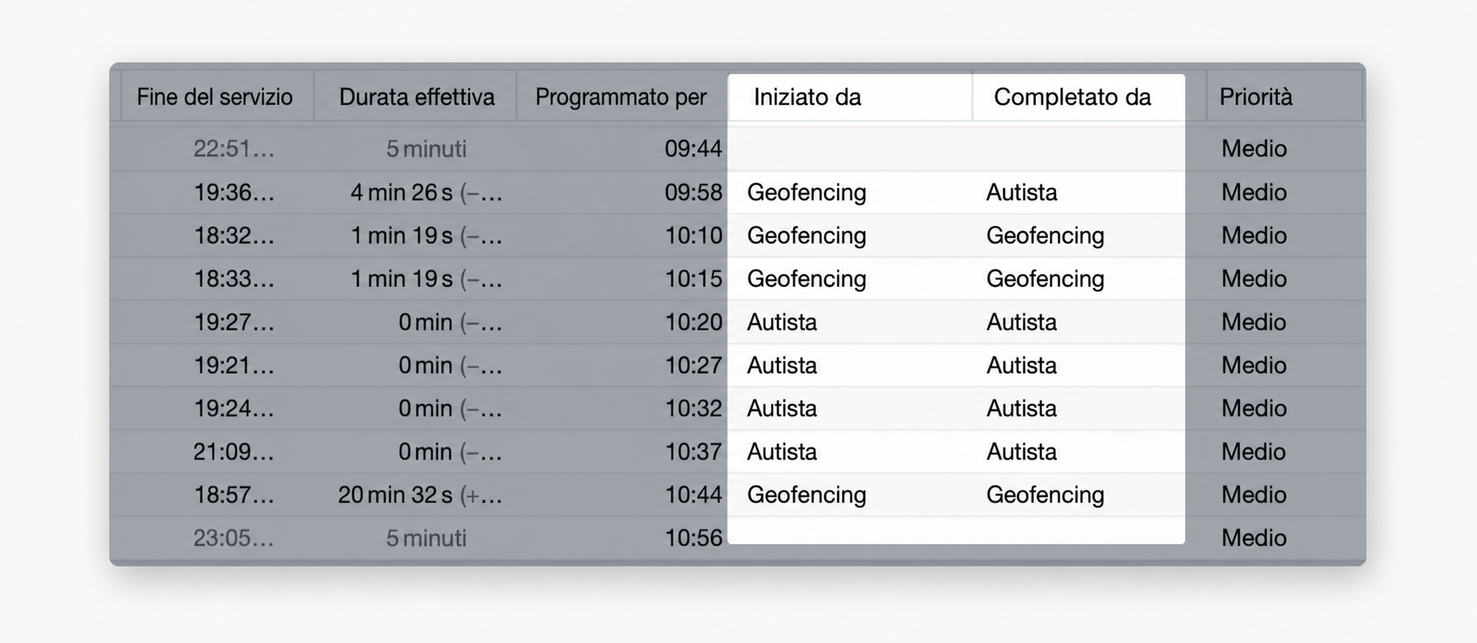
Task: Sort by the Programmato per column header
Action: (x=621, y=97)
